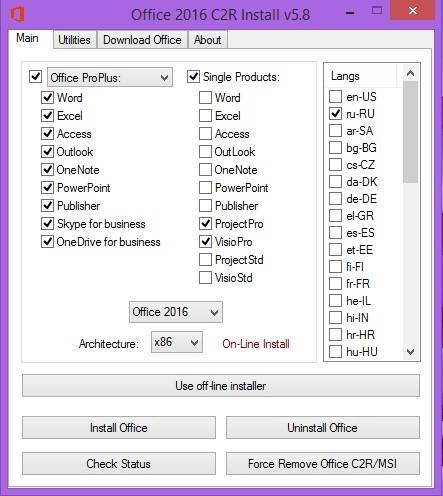Viewport: 443px width, 496px height.
Task: Click the Uninstall Office button
Action: pyautogui.click(x=323, y=427)
